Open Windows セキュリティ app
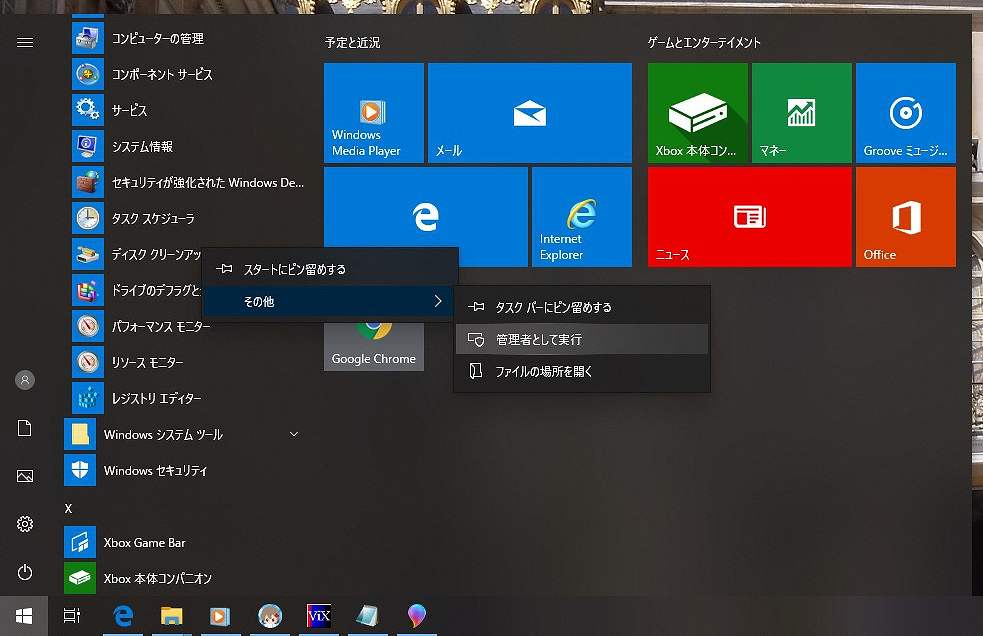 [188, 470]
